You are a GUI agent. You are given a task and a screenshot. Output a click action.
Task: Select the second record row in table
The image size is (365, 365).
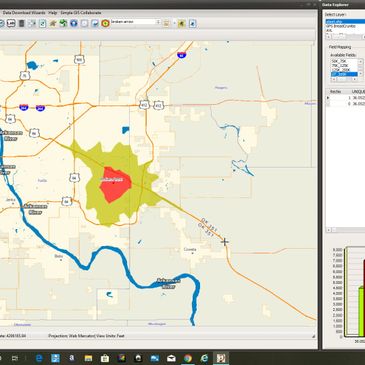345,104
